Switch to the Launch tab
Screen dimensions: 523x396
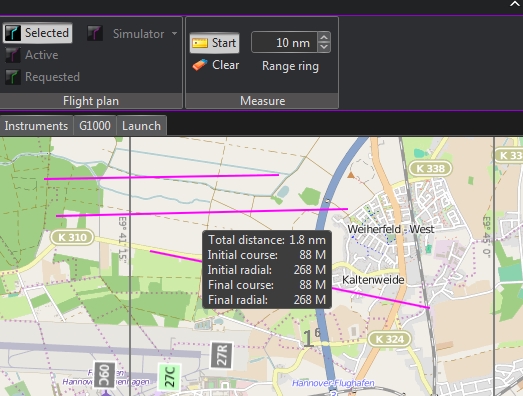tap(141, 126)
